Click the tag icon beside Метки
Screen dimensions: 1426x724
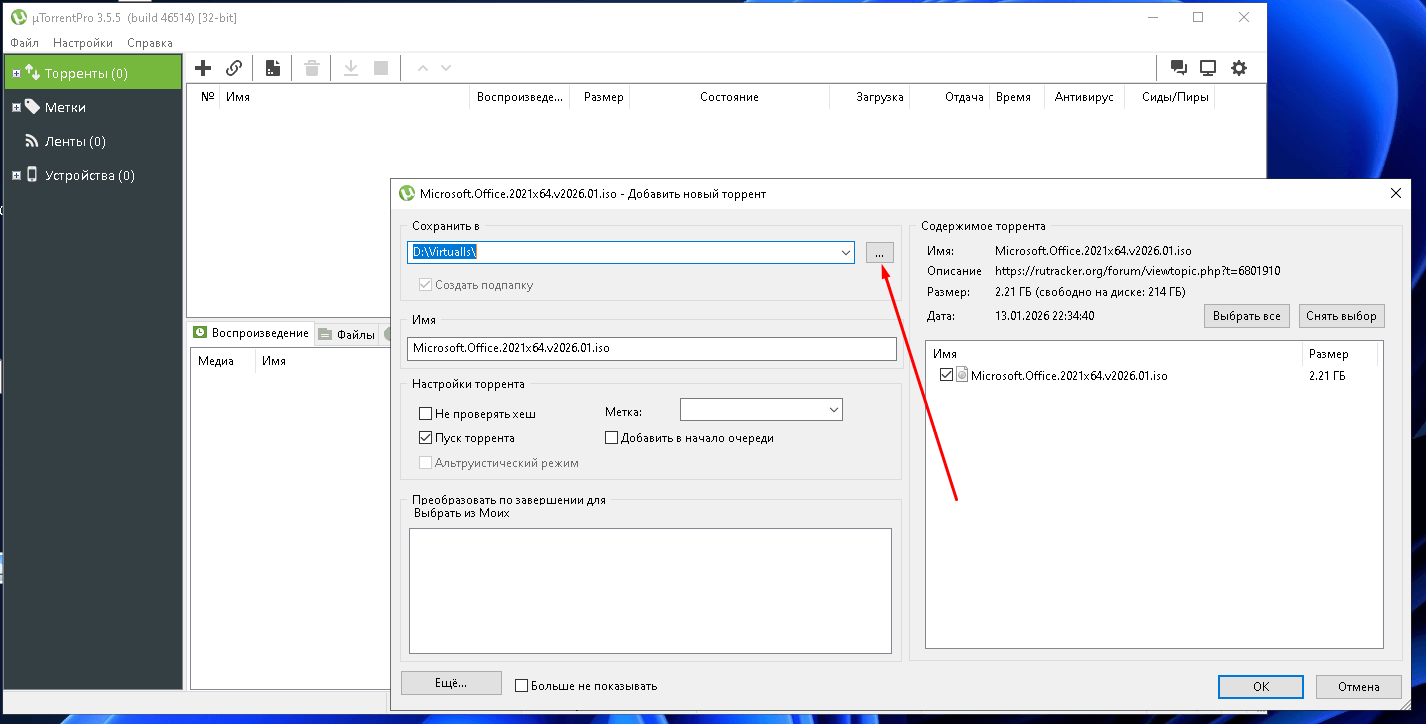tap(32, 107)
